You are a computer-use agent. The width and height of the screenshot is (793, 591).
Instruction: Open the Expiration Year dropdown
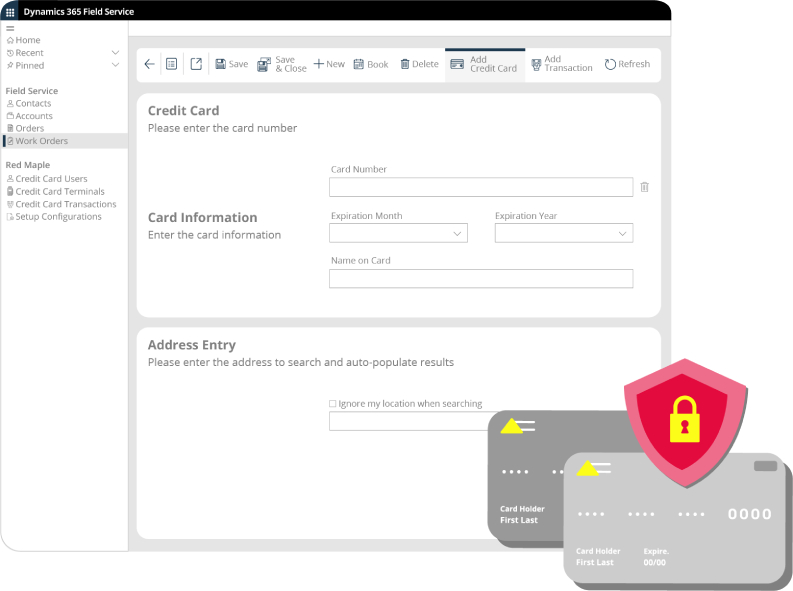(x=564, y=233)
